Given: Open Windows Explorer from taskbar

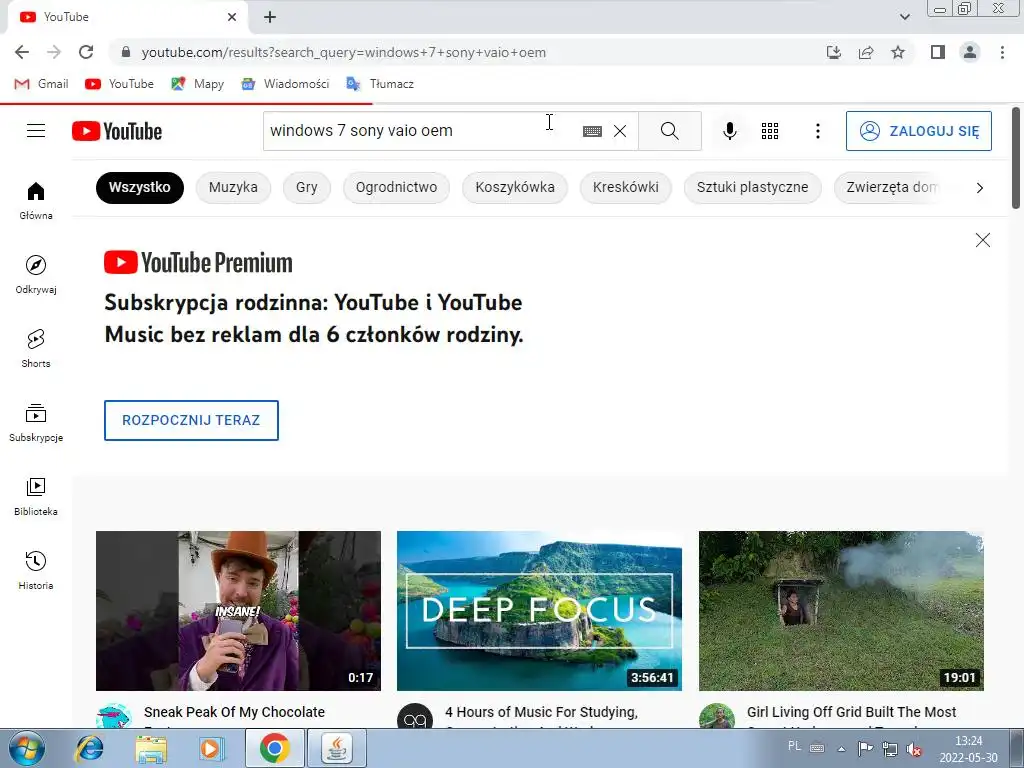Looking at the screenshot, I should tap(150, 748).
